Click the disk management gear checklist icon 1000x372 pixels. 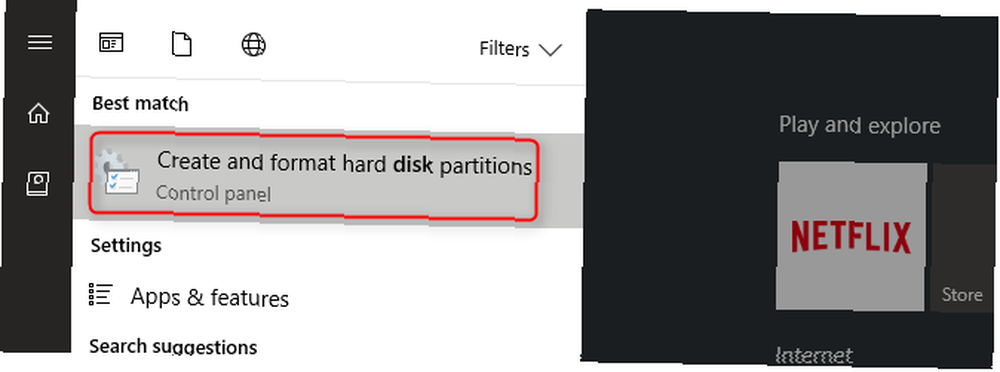point(118,174)
